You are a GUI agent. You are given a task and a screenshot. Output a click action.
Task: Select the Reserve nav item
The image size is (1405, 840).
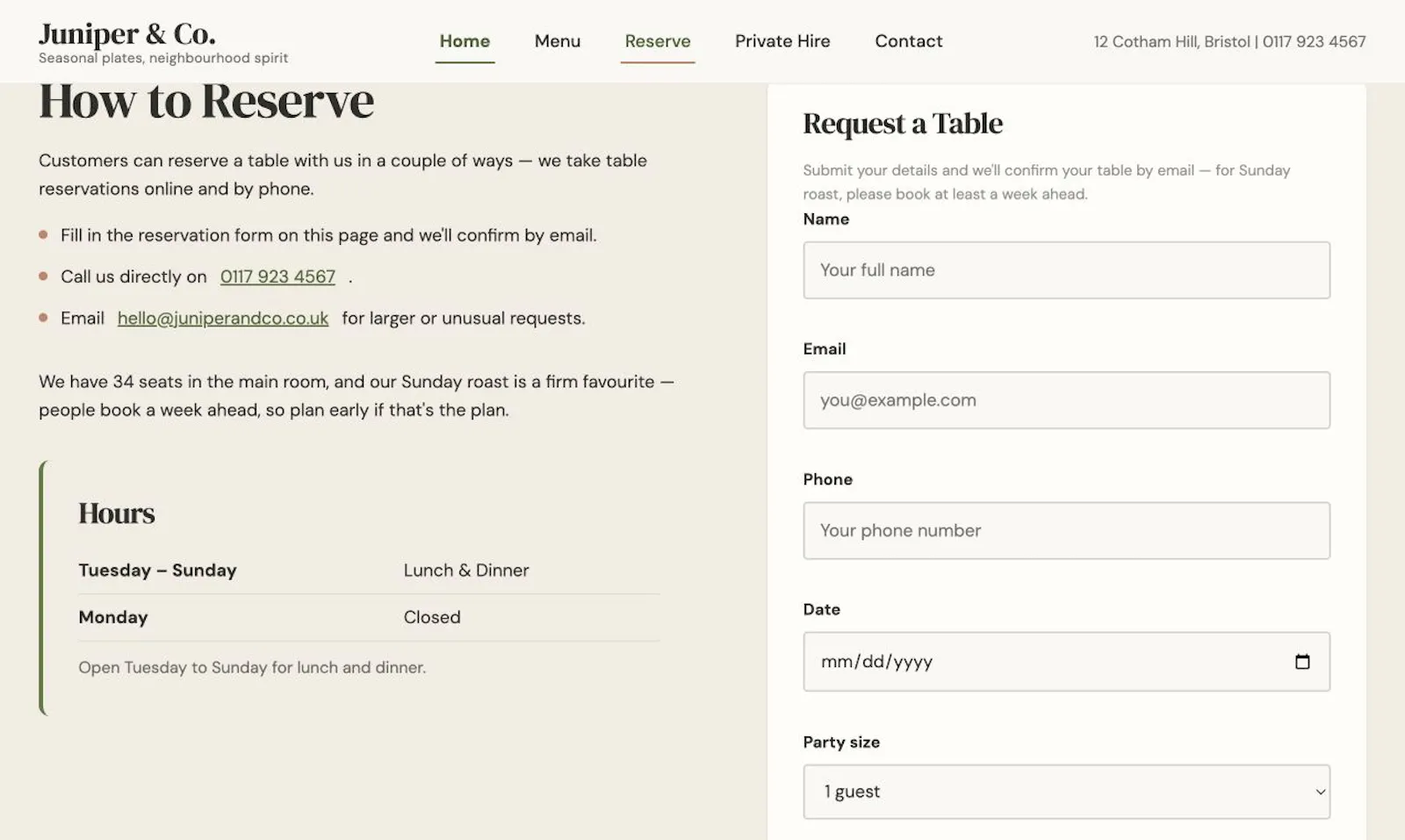658,41
